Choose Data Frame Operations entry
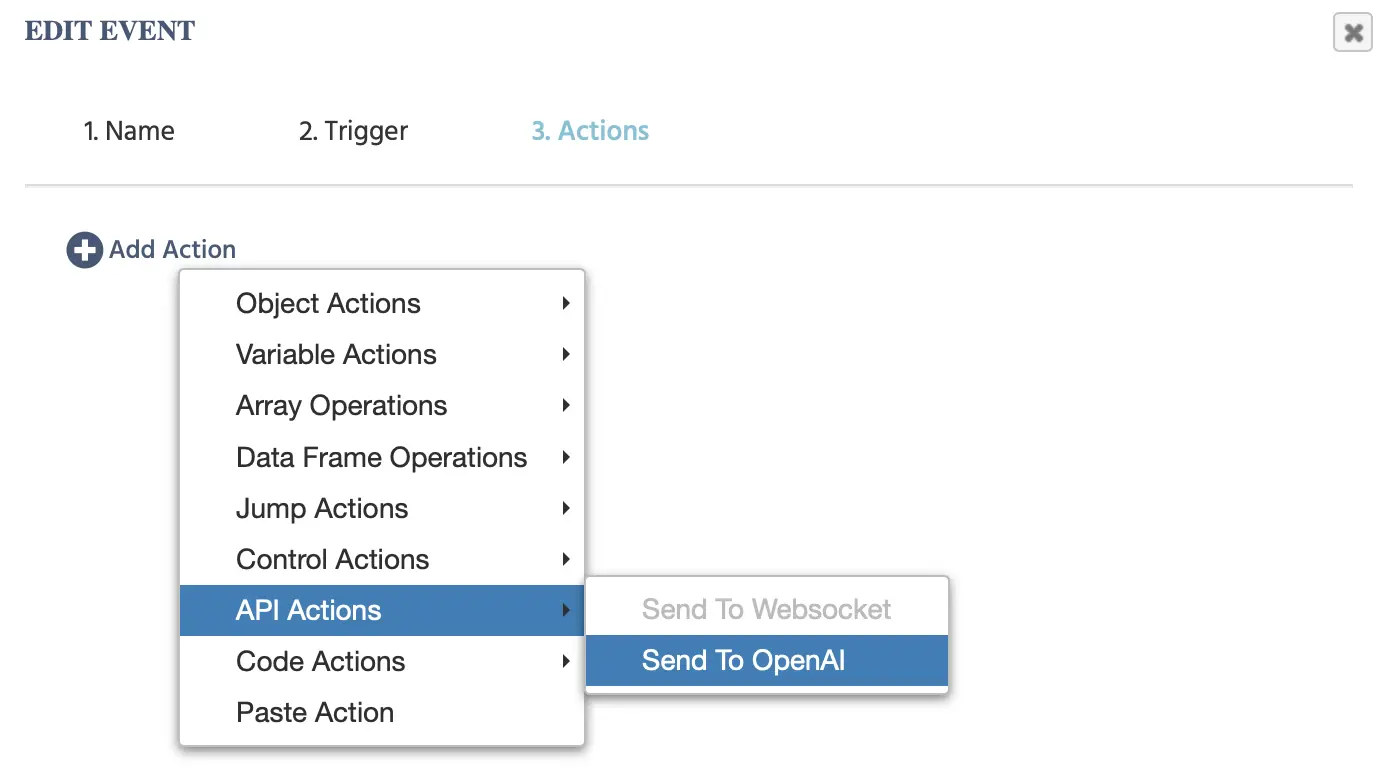The height and width of the screenshot is (776, 1384). click(x=381, y=457)
